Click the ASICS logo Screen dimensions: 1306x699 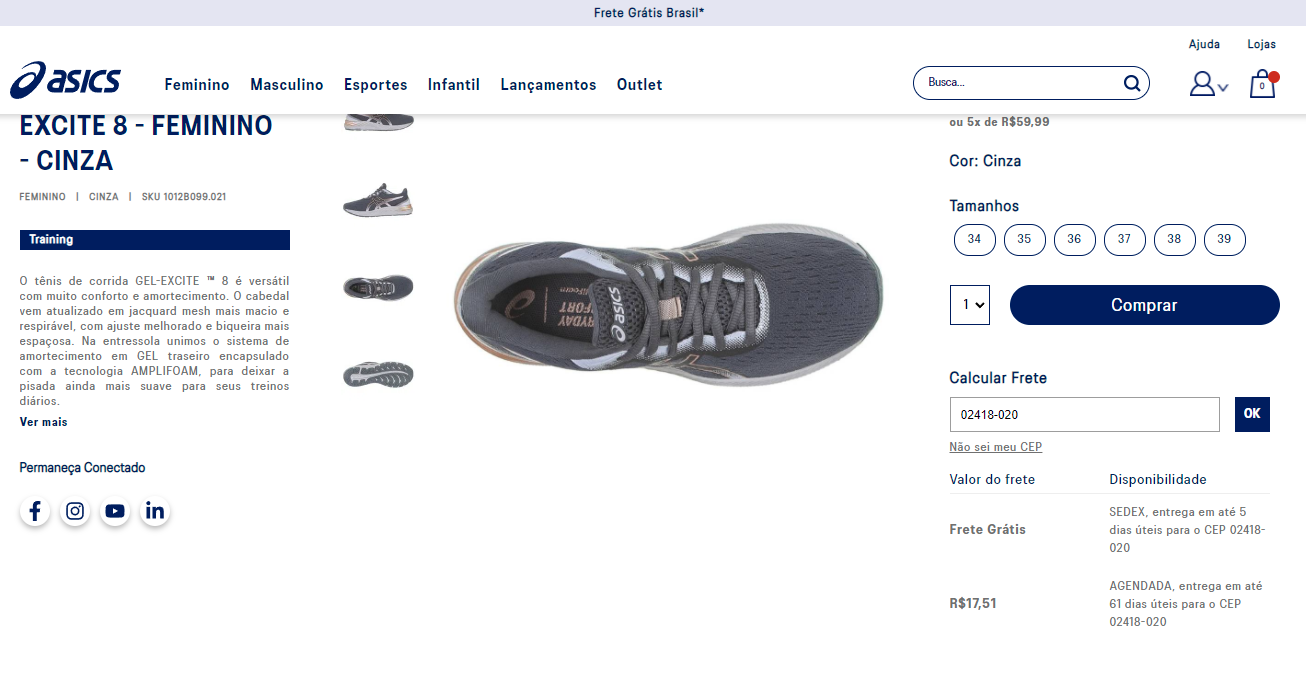66,81
